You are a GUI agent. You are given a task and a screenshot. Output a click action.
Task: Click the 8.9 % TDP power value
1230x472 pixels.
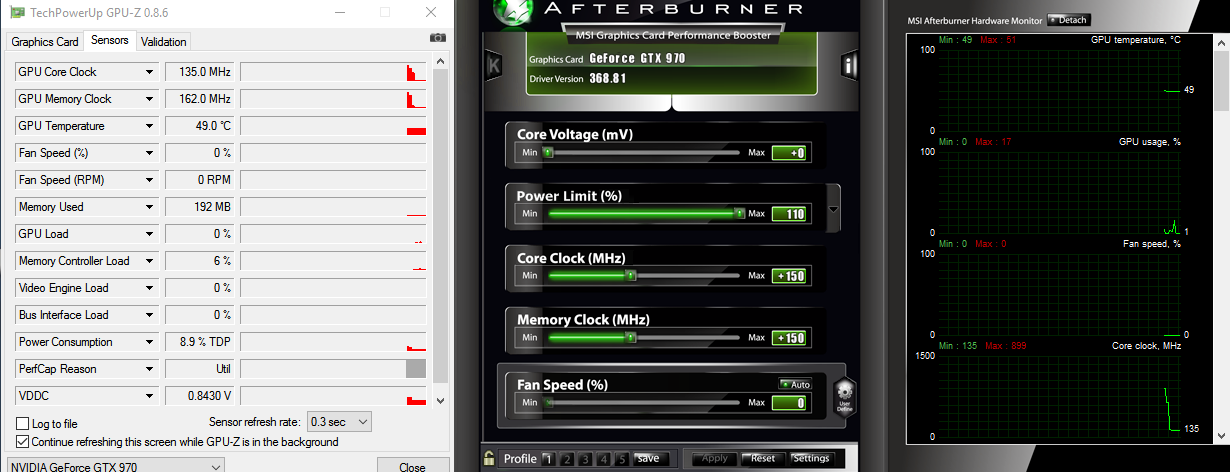click(200, 342)
